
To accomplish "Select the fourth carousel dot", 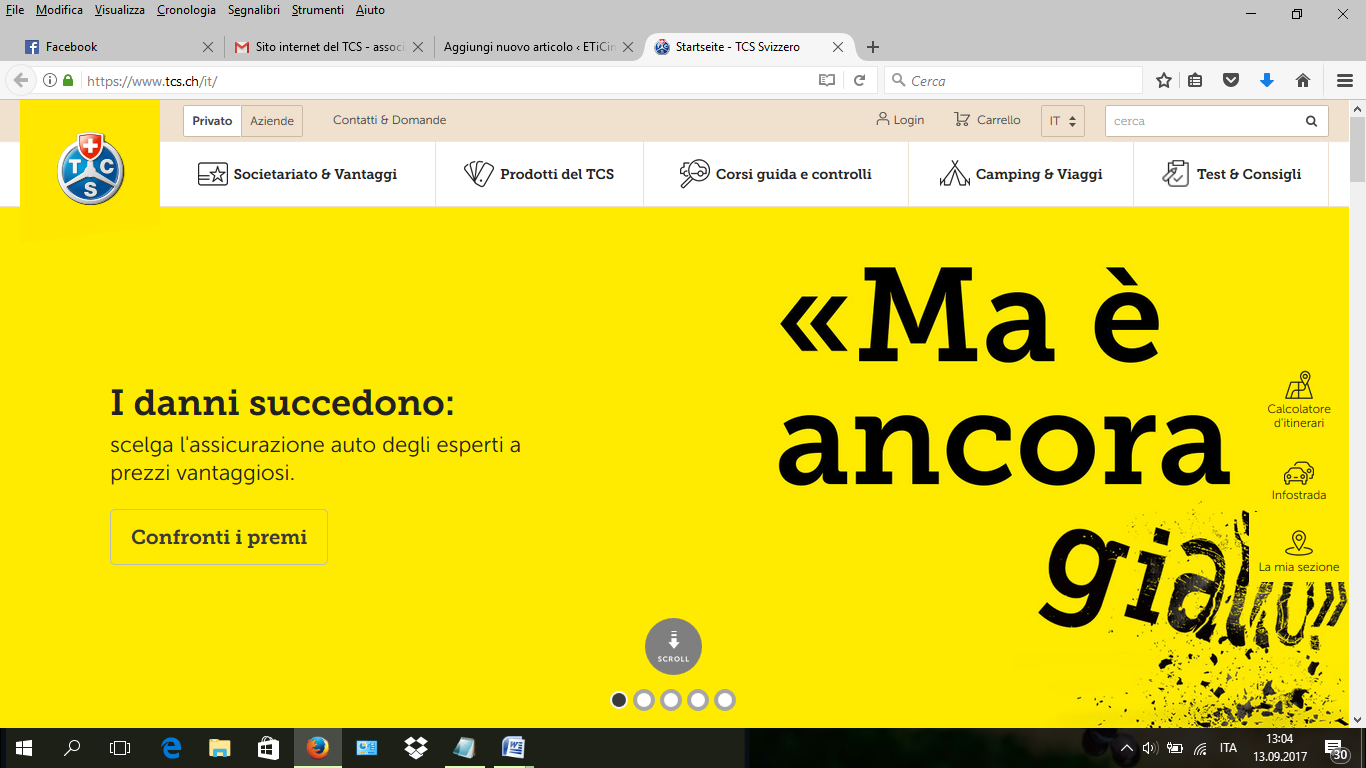I will click(698, 700).
